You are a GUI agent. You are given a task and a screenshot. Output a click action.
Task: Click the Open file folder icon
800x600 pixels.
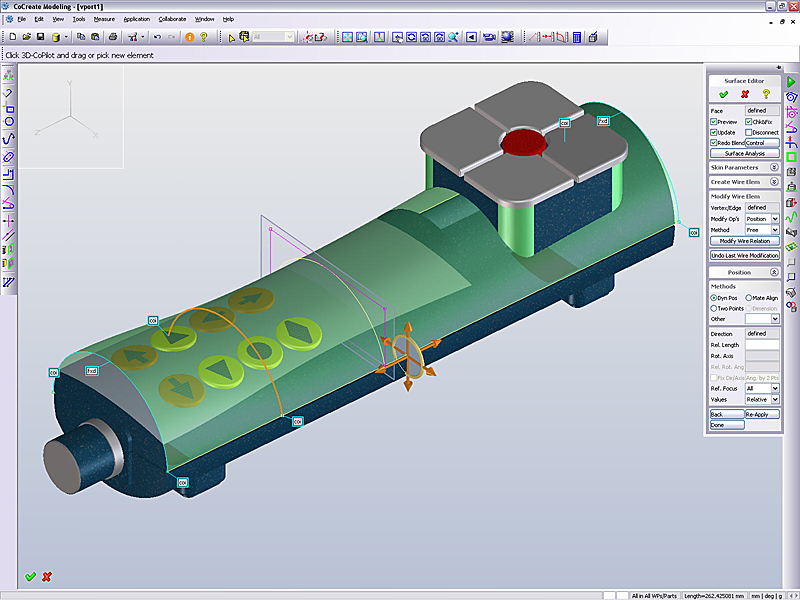(25, 37)
